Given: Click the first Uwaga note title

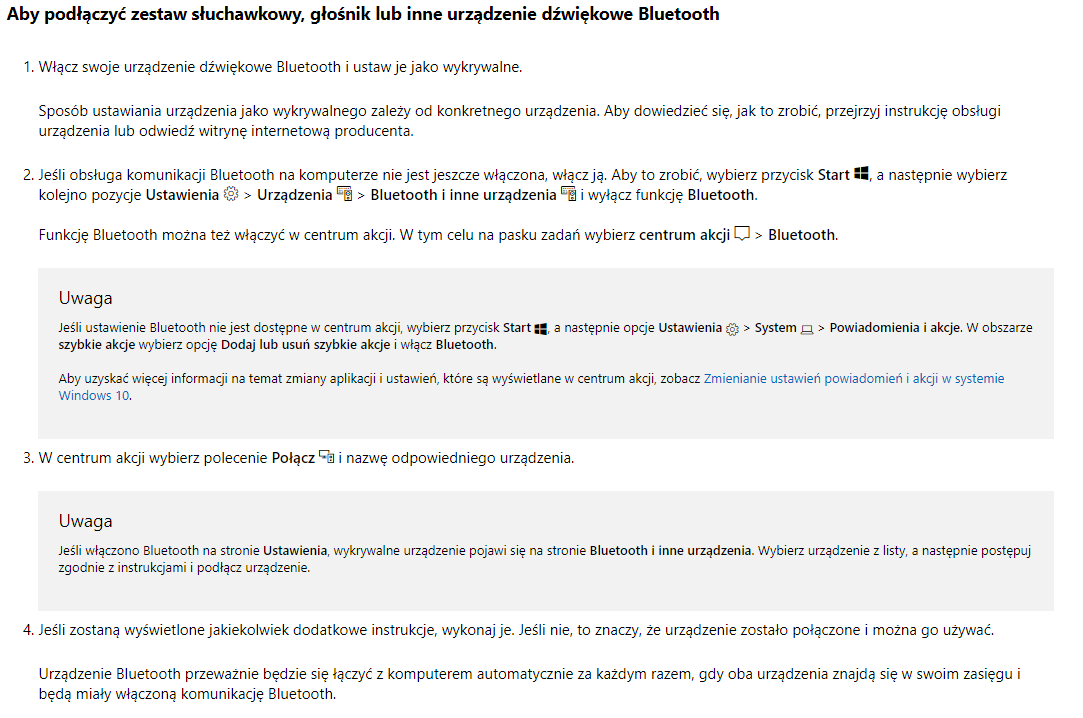Looking at the screenshot, I should (86, 298).
